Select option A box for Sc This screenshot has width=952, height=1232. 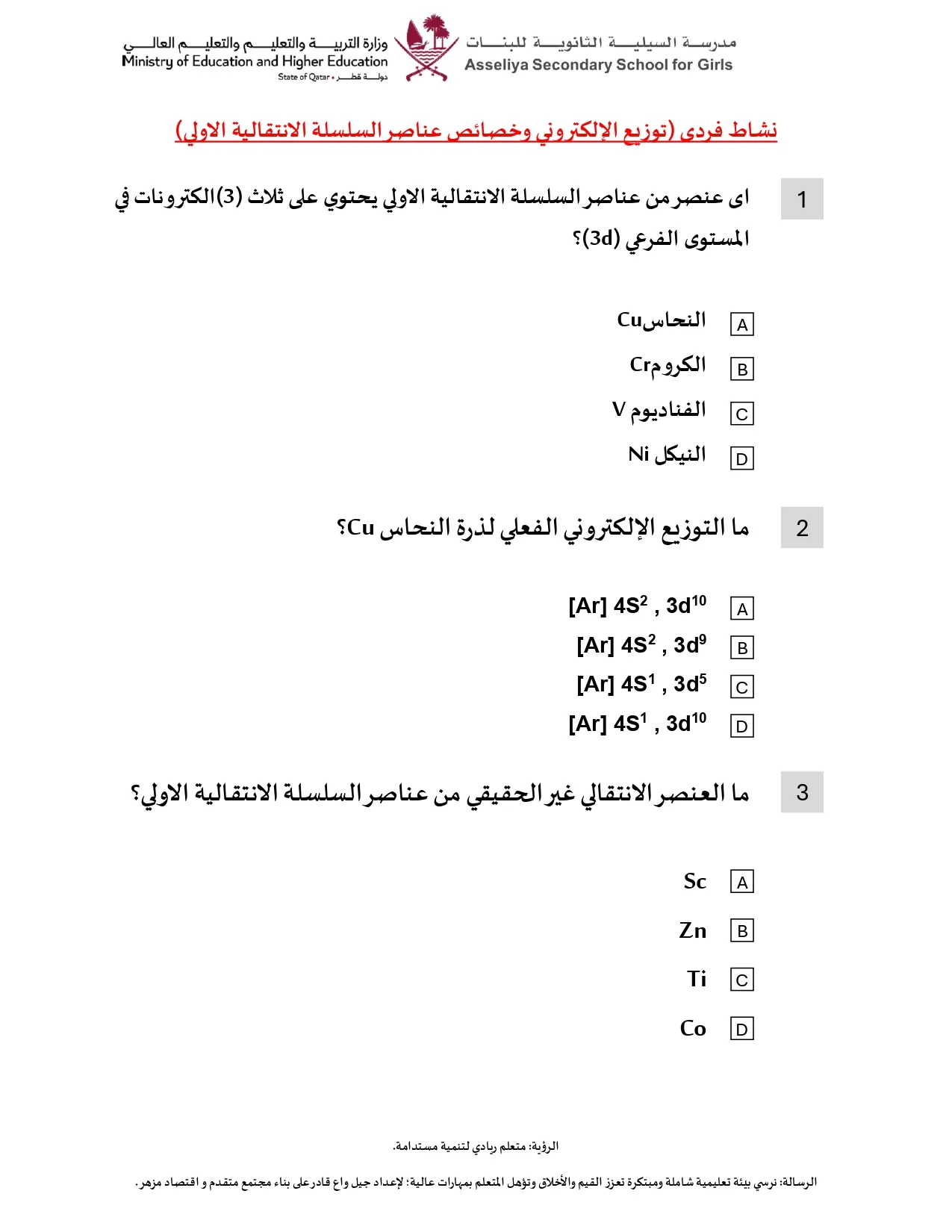click(x=741, y=883)
